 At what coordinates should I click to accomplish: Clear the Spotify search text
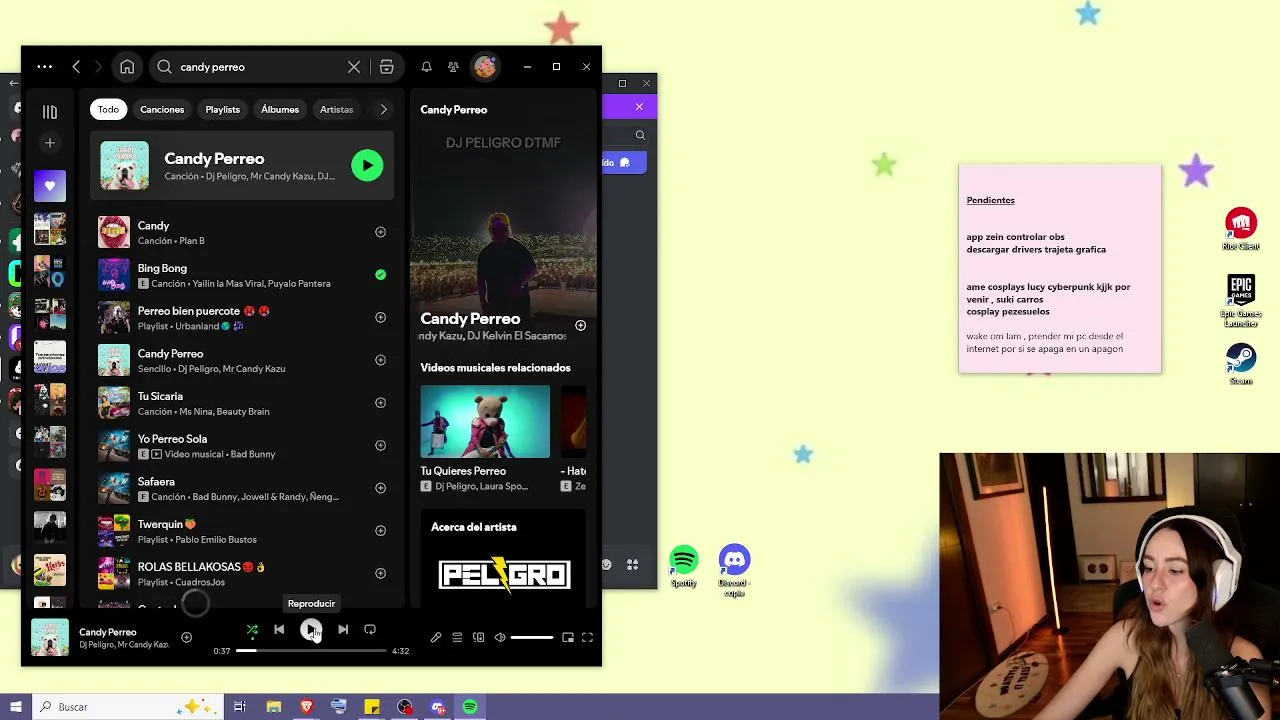[354, 67]
